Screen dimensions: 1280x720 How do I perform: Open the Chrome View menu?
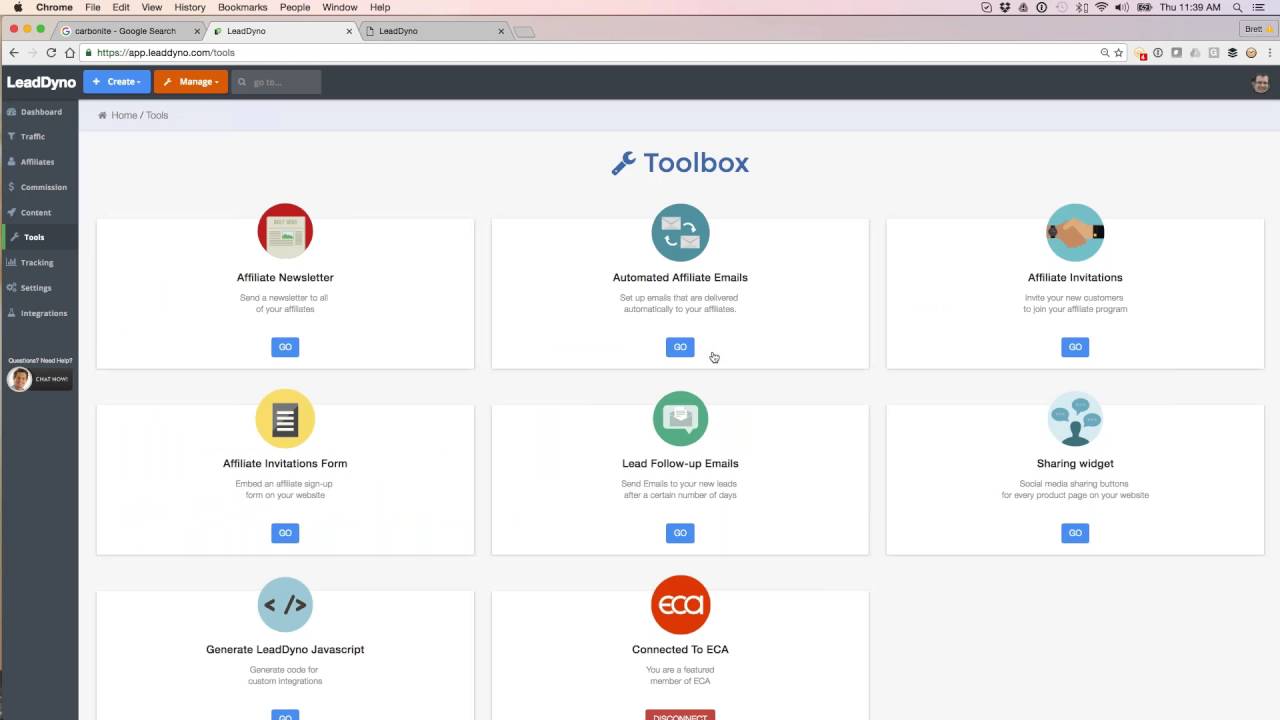point(151,7)
